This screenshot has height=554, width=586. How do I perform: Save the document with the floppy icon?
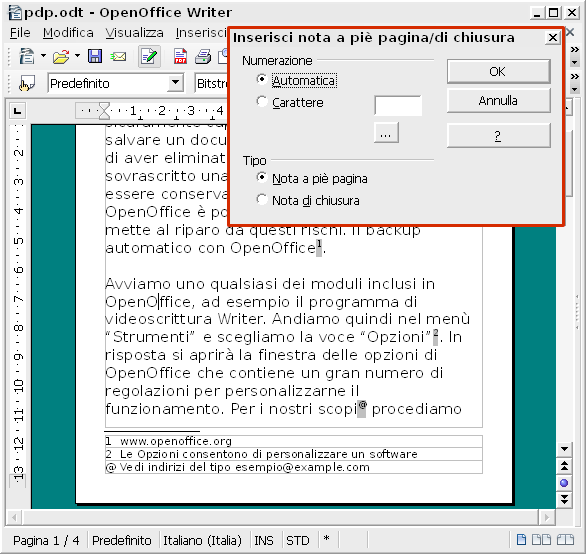point(95,56)
